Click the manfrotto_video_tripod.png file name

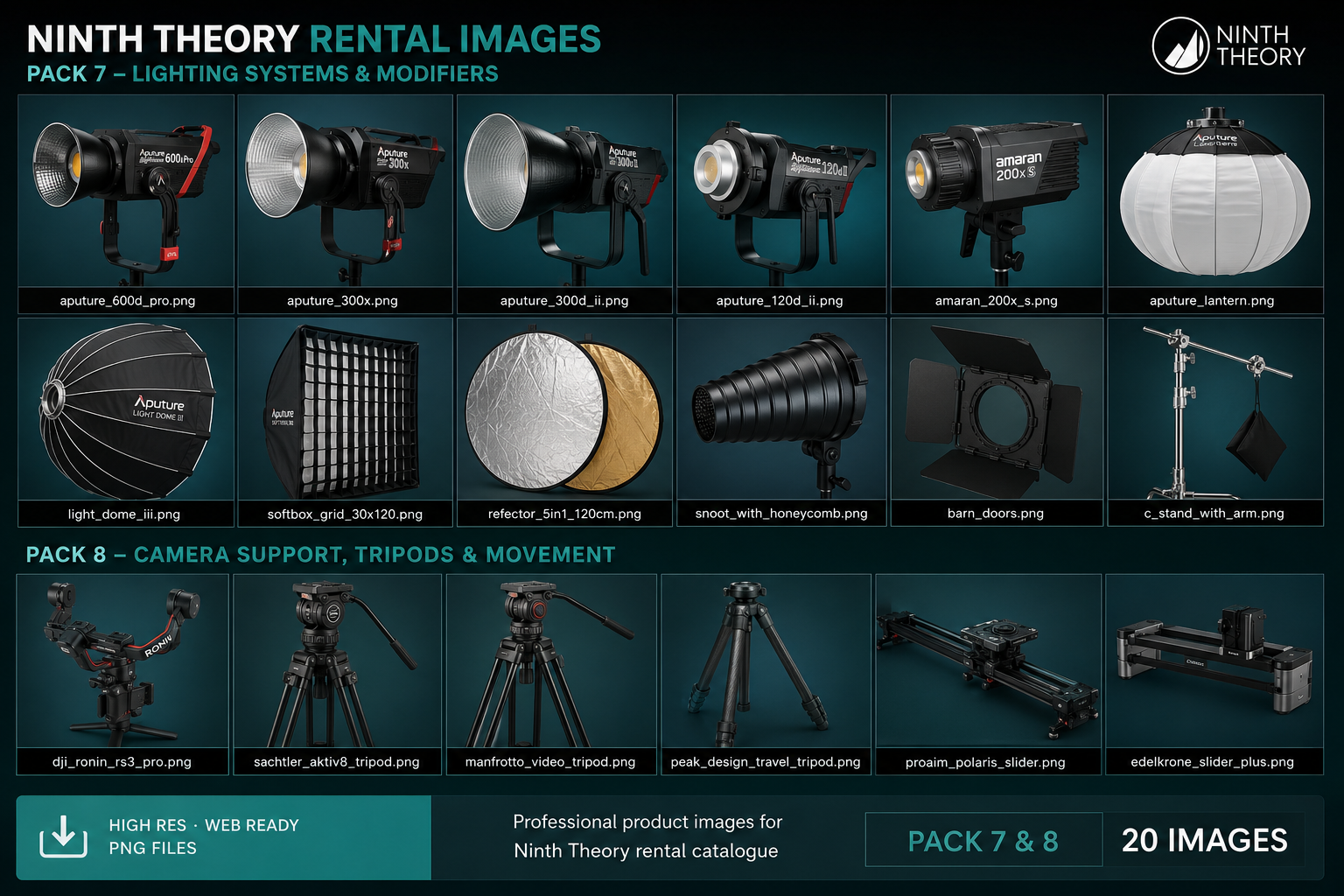[550, 762]
